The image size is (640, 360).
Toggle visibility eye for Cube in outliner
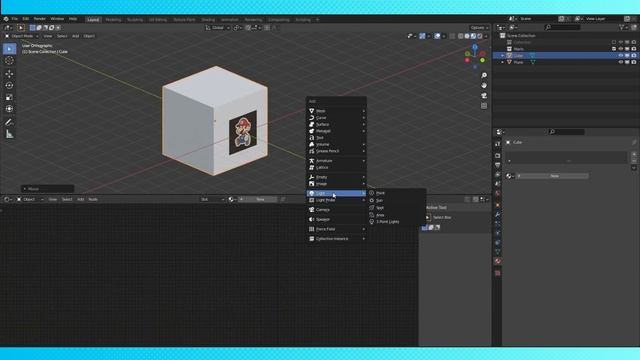620,56
